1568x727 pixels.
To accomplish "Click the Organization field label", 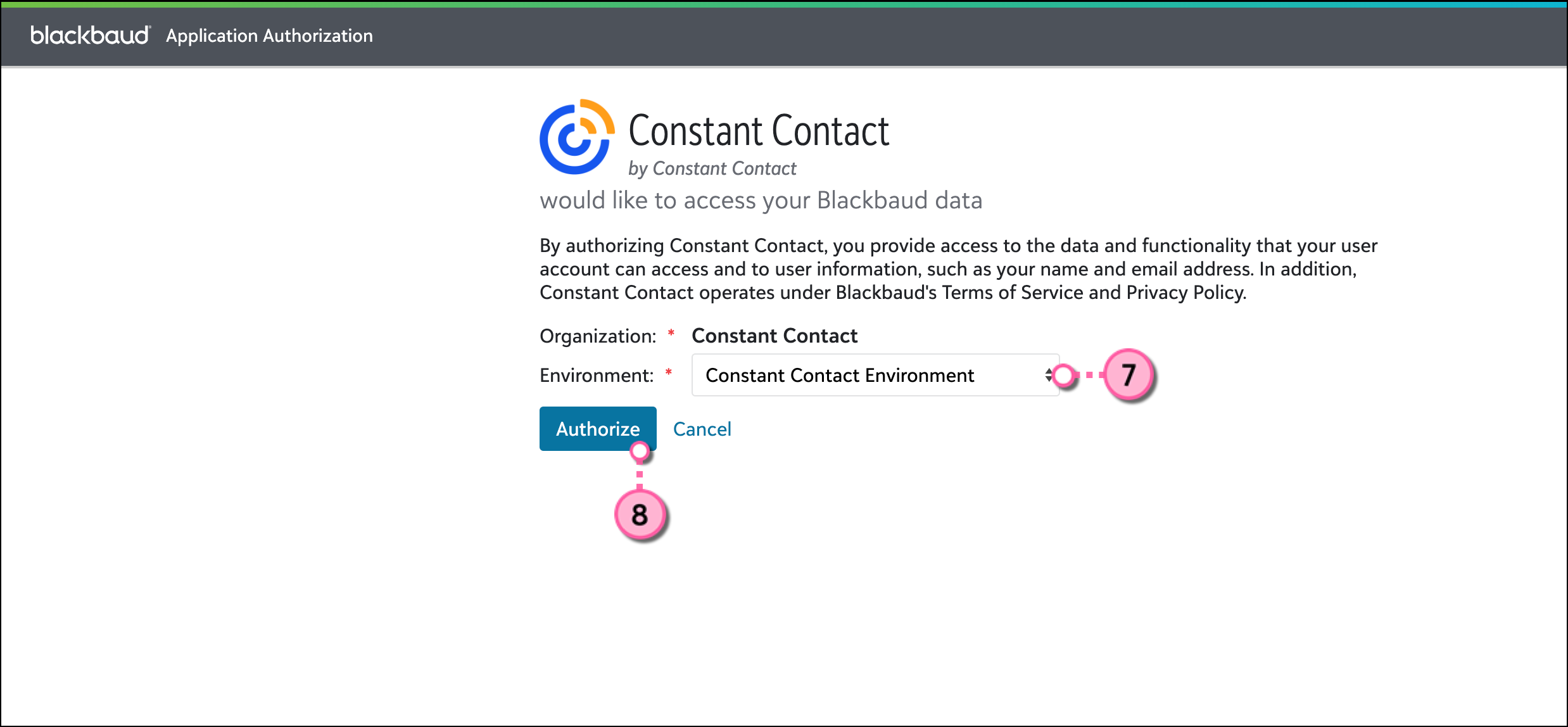I will click(597, 336).
